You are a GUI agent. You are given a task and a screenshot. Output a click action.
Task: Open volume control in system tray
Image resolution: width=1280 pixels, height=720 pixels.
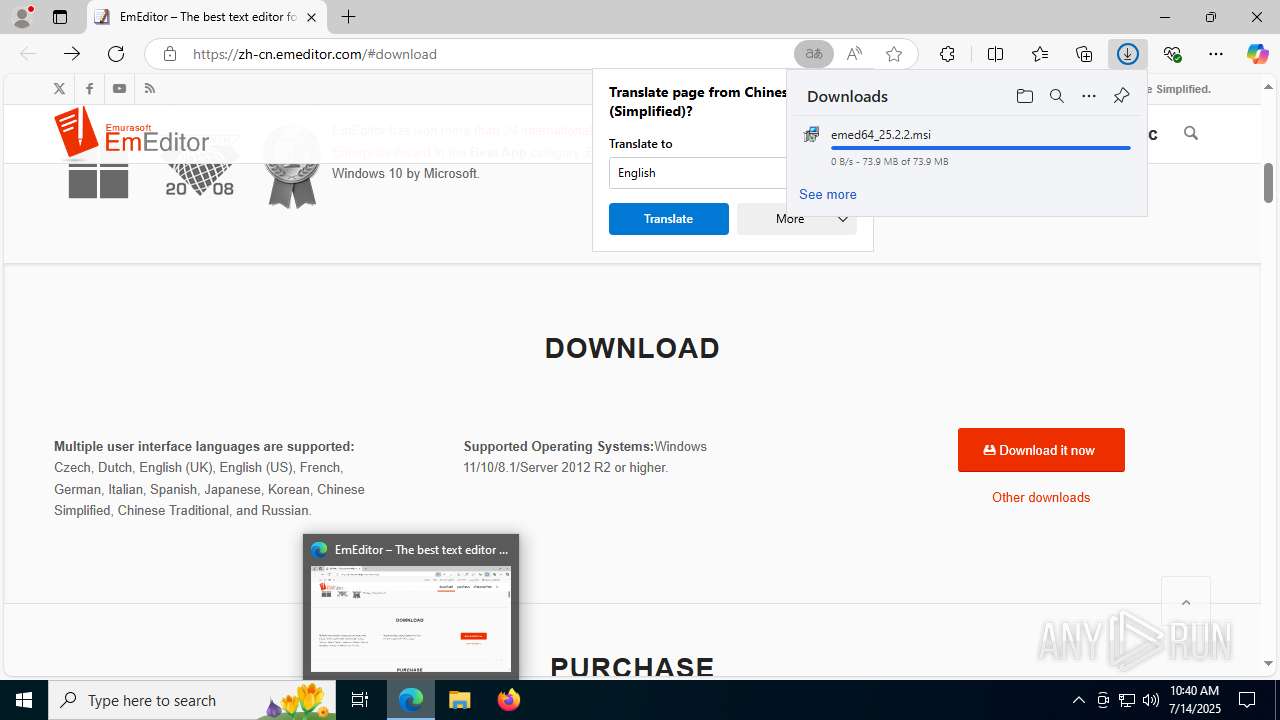1151,700
